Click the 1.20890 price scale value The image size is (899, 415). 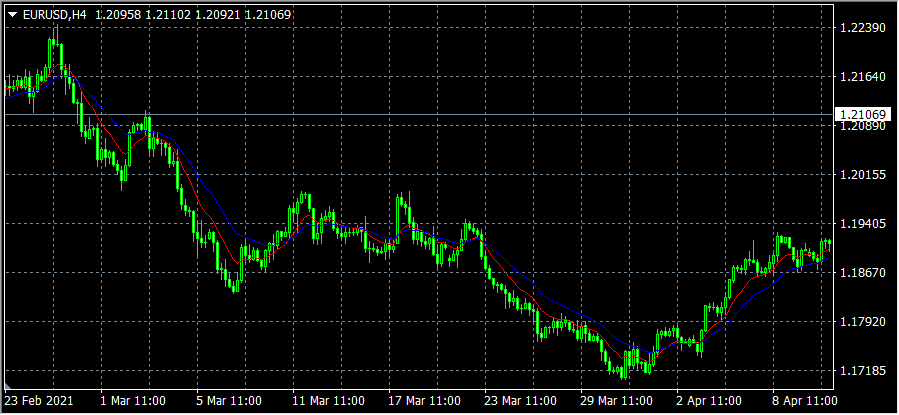coord(863,126)
